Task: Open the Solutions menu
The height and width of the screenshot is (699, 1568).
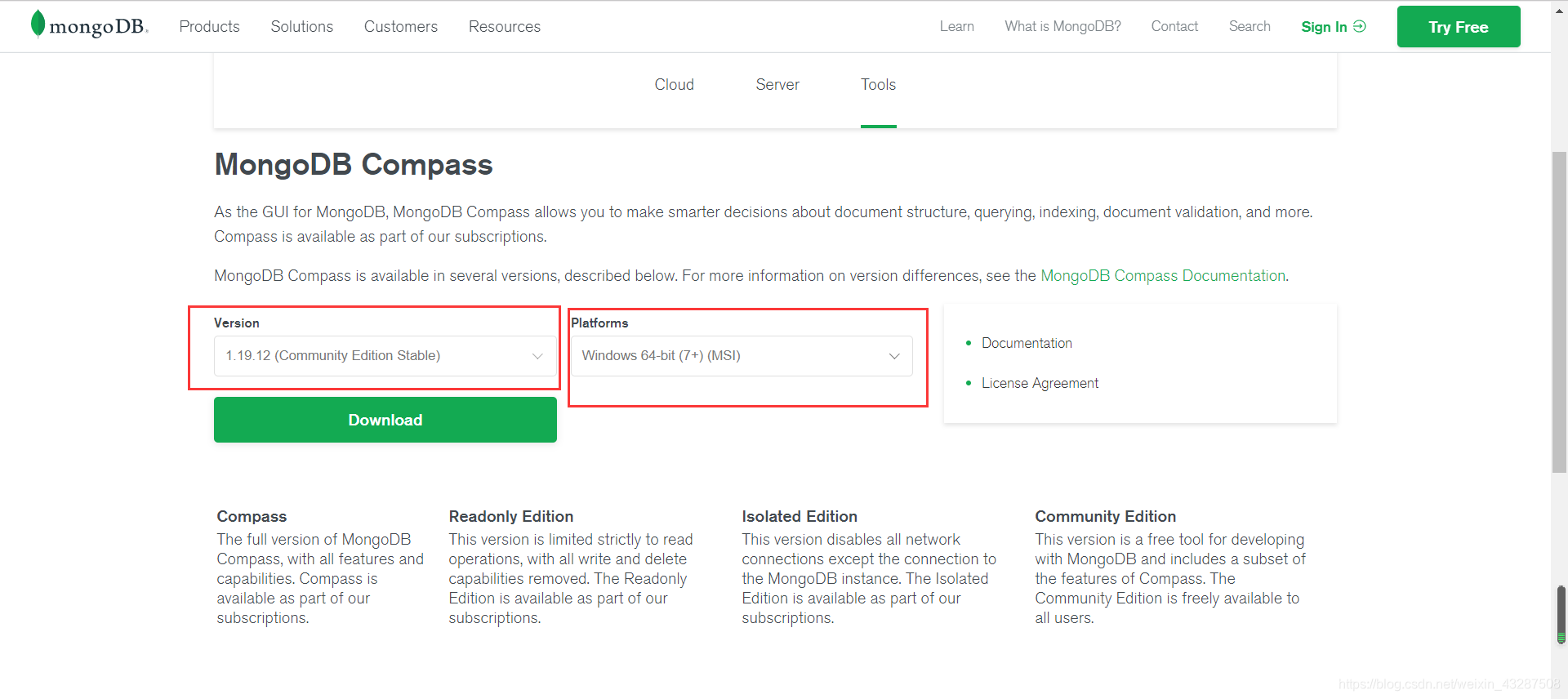Action: 301,26
